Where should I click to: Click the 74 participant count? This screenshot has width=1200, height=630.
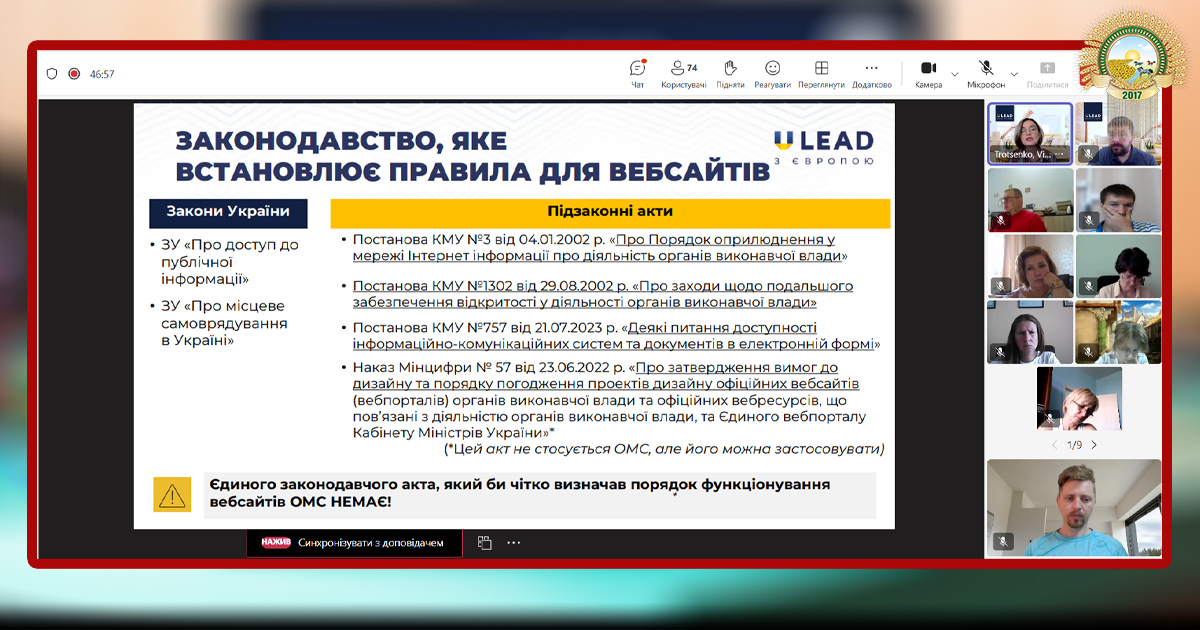[692, 68]
